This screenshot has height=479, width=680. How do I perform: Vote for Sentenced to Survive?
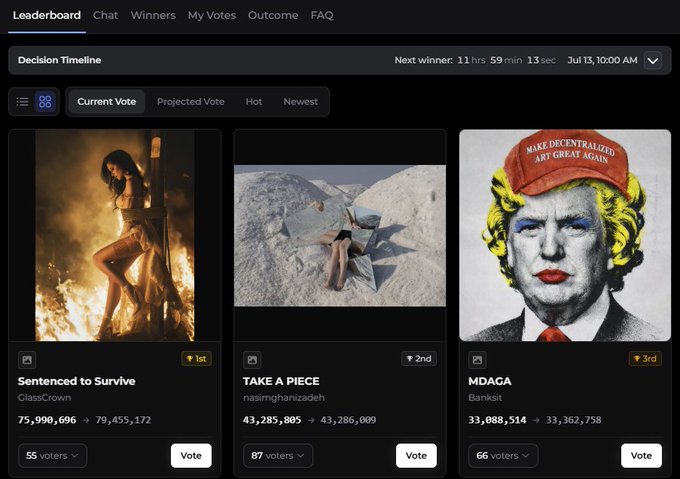pos(191,456)
